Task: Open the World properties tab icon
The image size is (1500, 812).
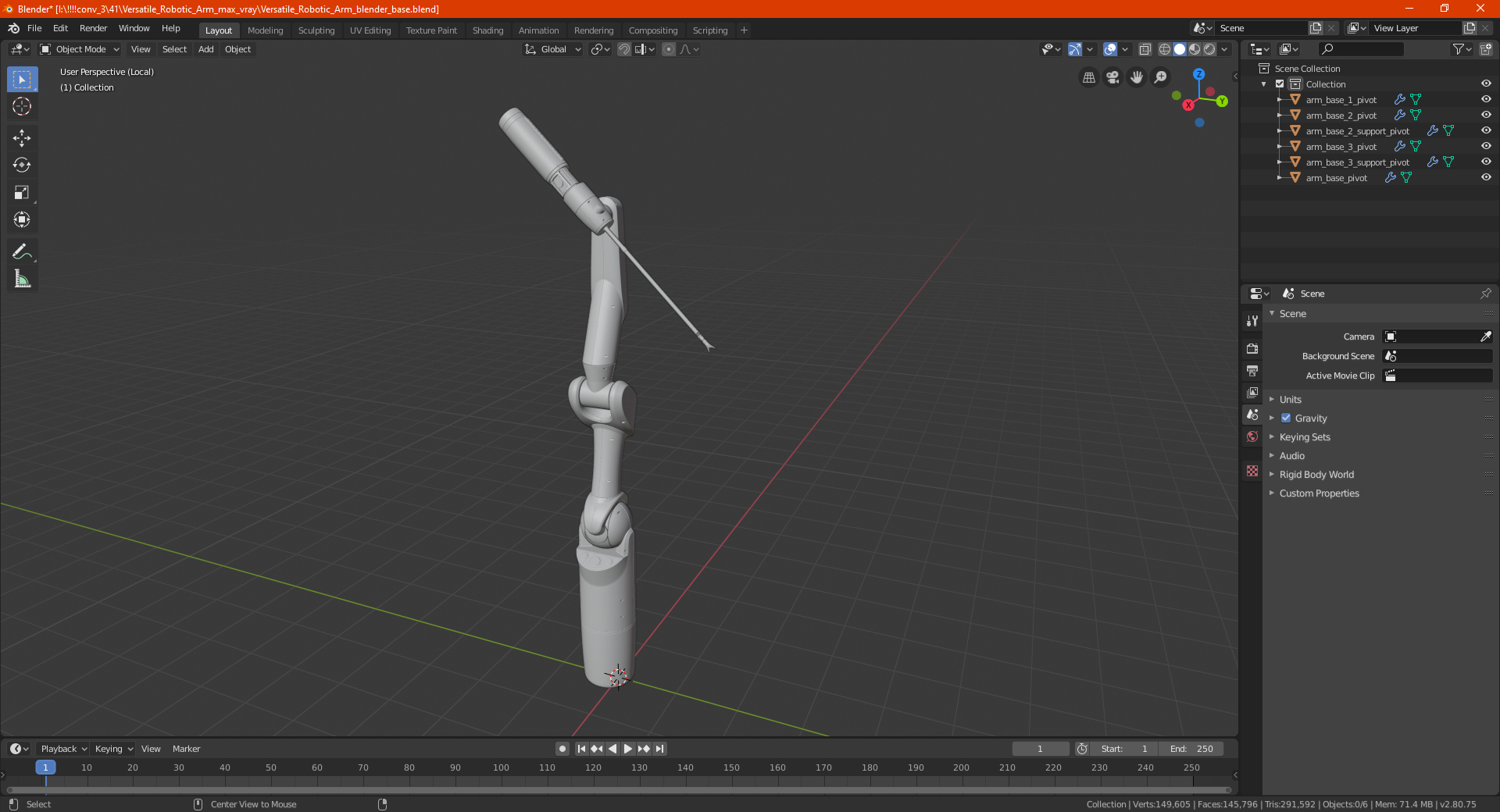Action: (x=1252, y=436)
